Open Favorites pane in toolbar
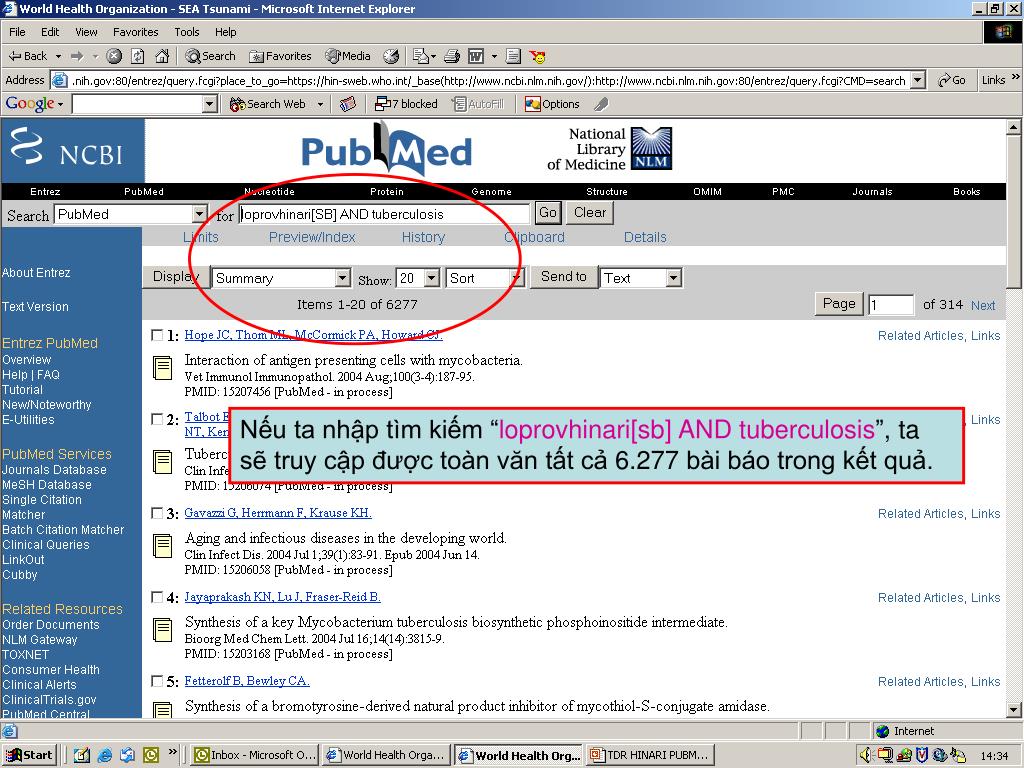The height and width of the screenshot is (768, 1024). click(280, 56)
